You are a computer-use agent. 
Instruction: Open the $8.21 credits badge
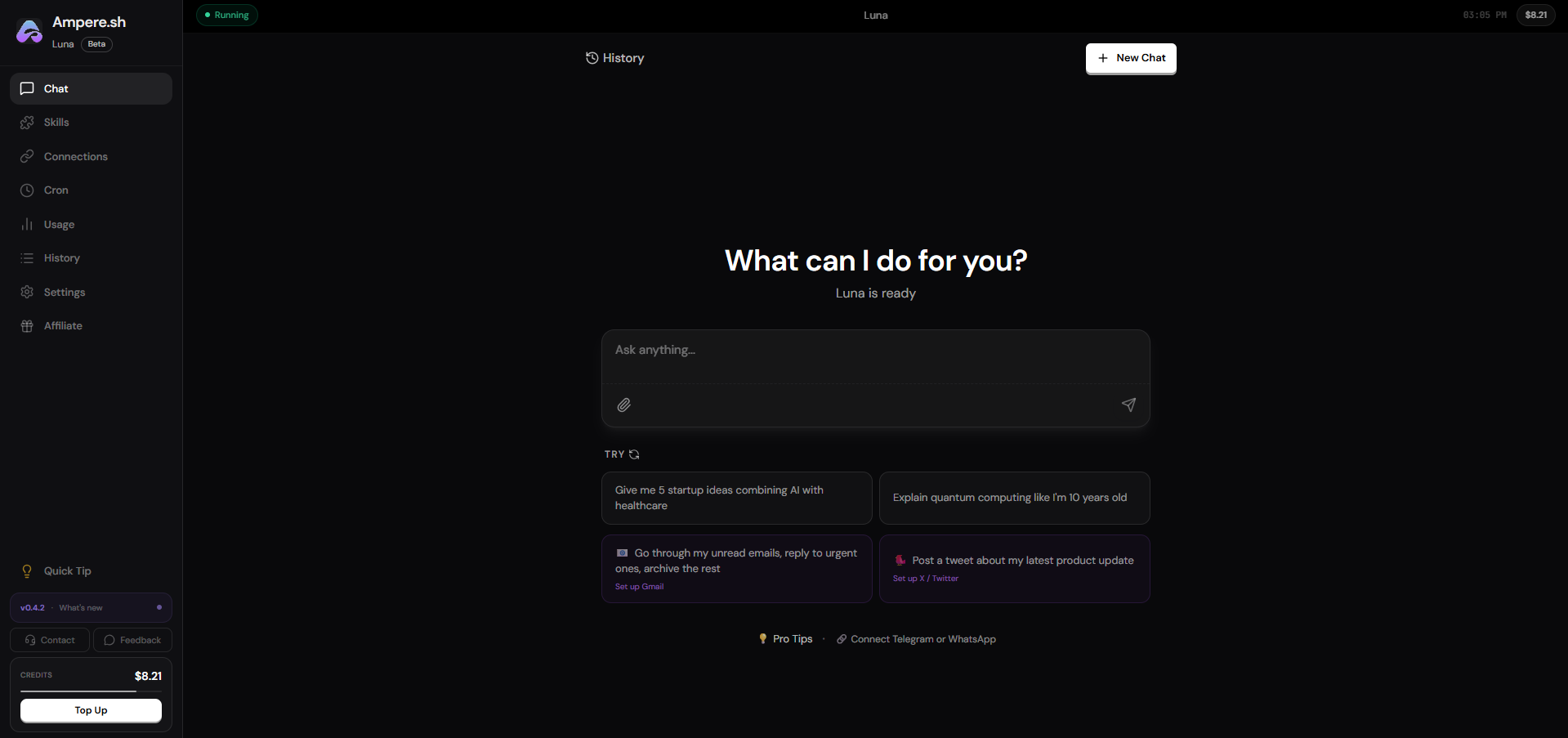(x=1534, y=15)
